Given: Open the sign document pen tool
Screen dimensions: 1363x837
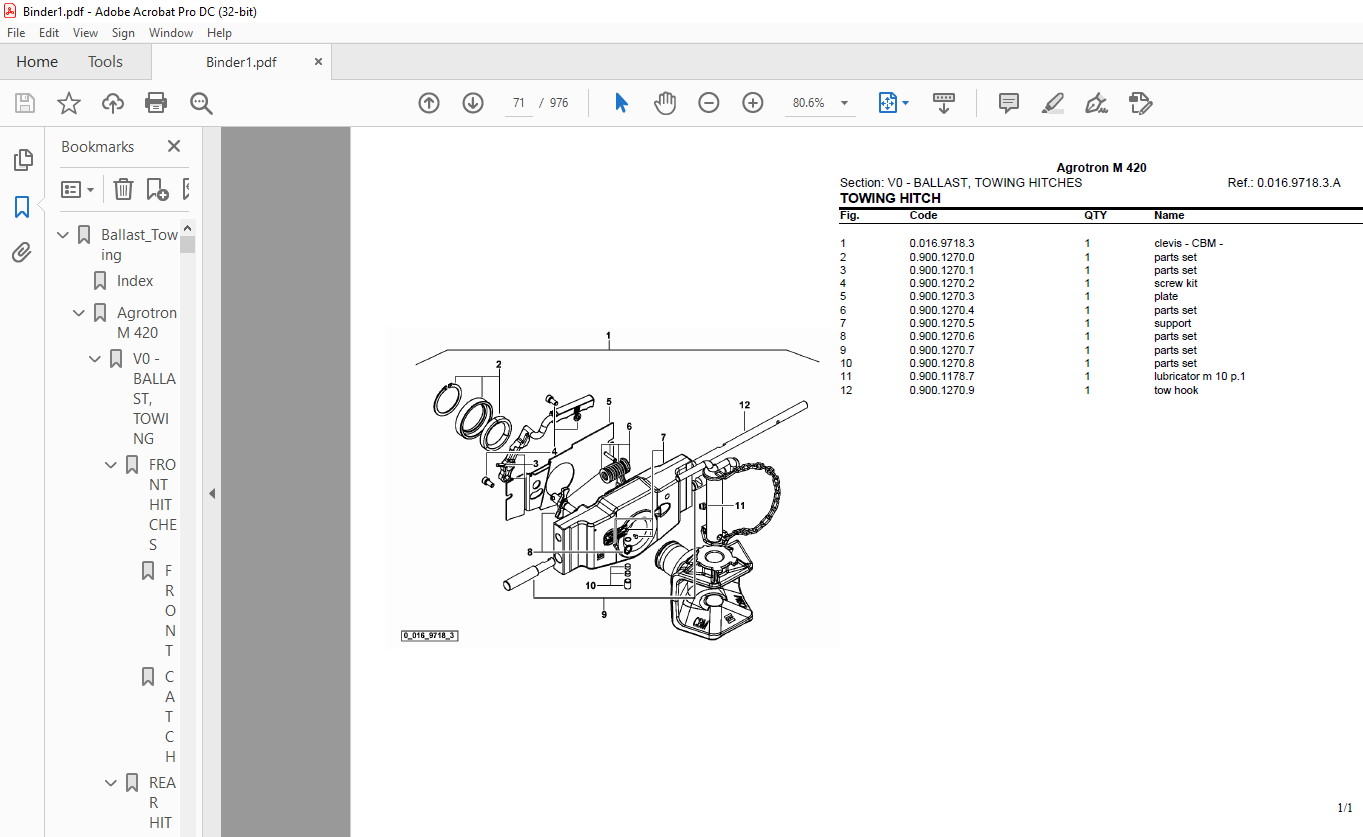Looking at the screenshot, I should tap(1096, 103).
